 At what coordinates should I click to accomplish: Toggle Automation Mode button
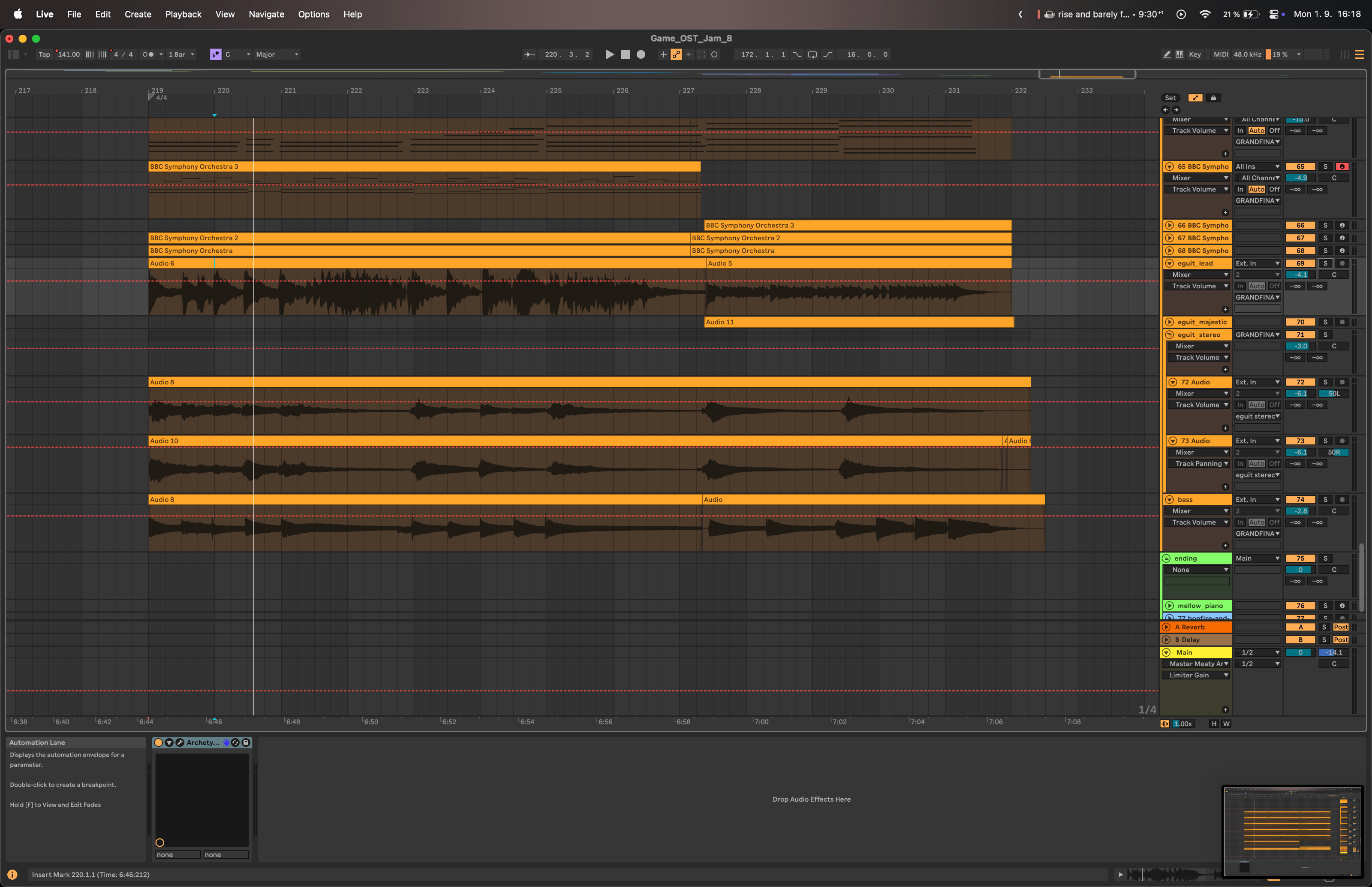(x=1195, y=98)
